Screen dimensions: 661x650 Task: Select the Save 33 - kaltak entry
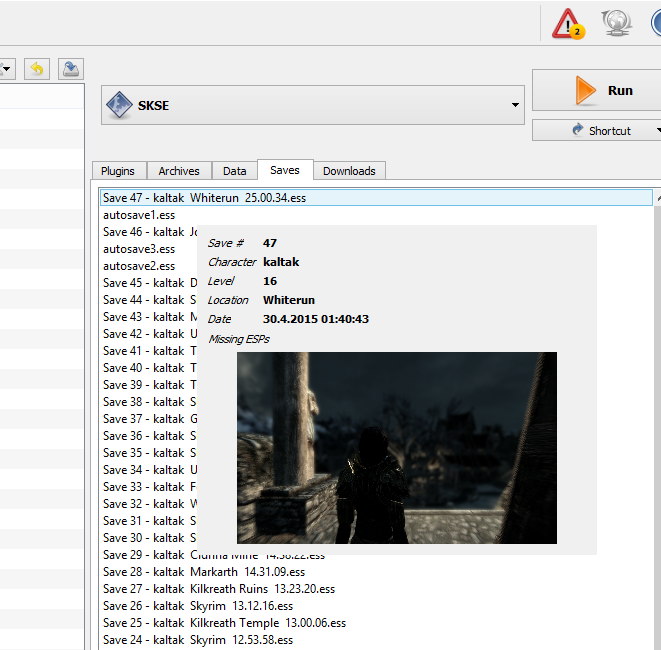pos(149,487)
